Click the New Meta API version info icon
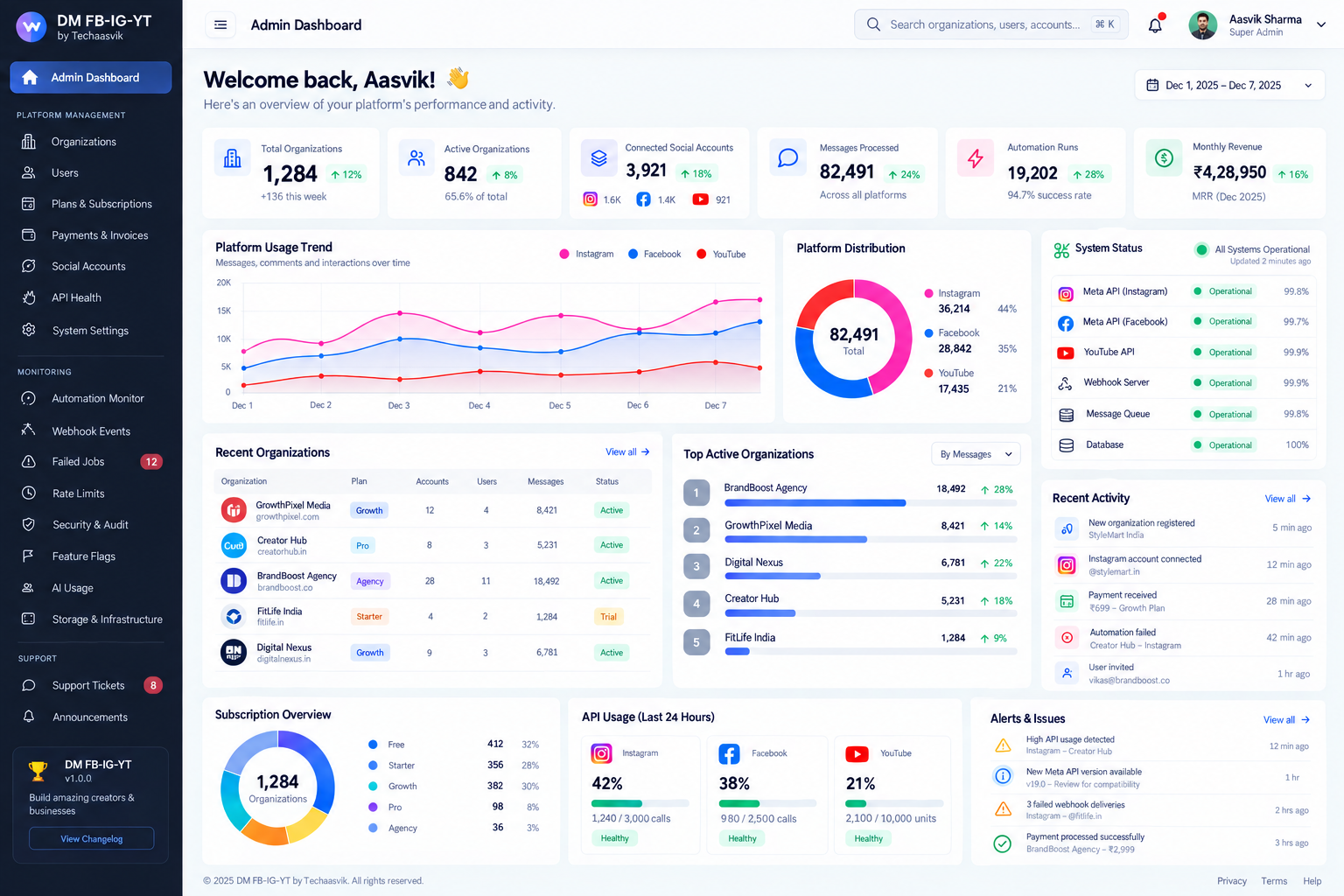 coord(1003,776)
